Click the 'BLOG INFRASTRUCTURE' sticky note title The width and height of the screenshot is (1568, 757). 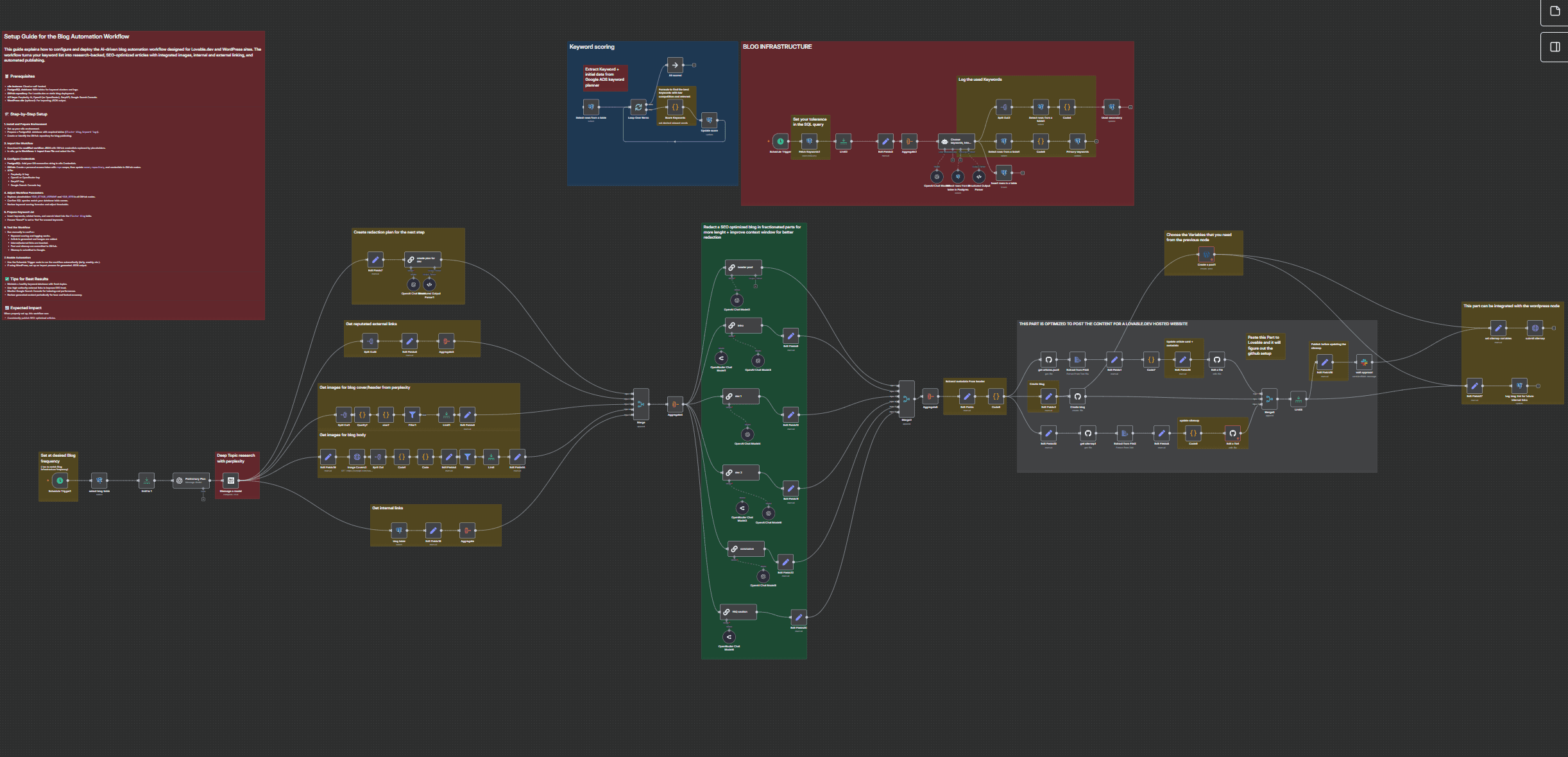[777, 47]
